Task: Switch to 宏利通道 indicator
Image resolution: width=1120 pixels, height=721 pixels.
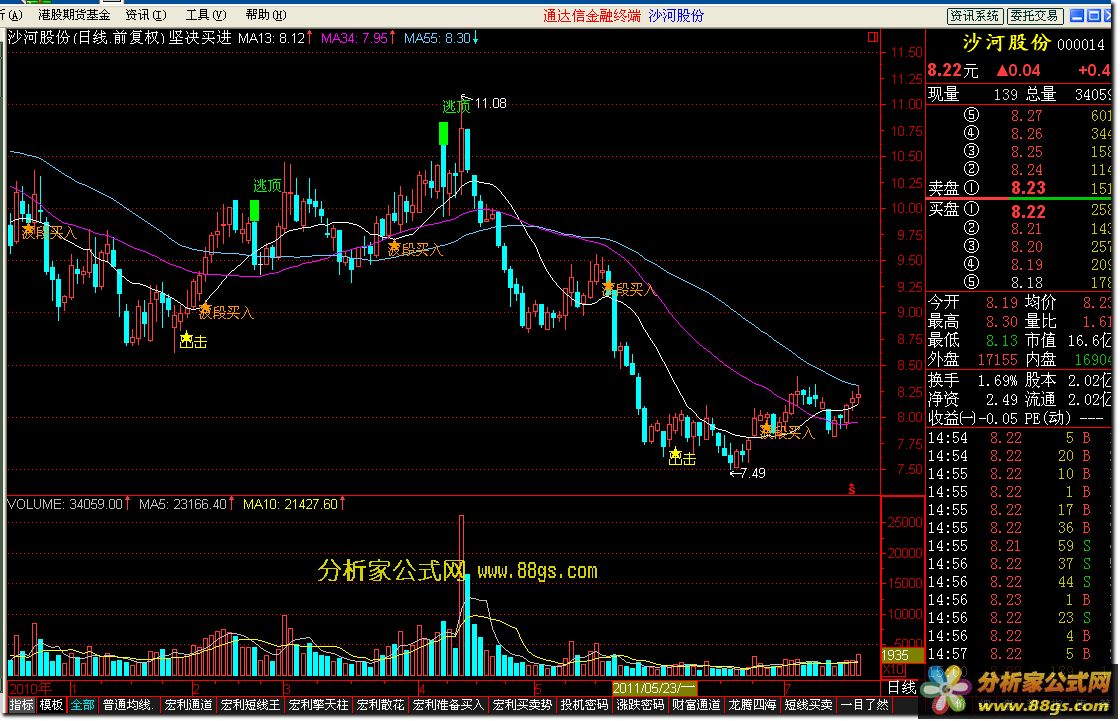Action: tap(189, 705)
